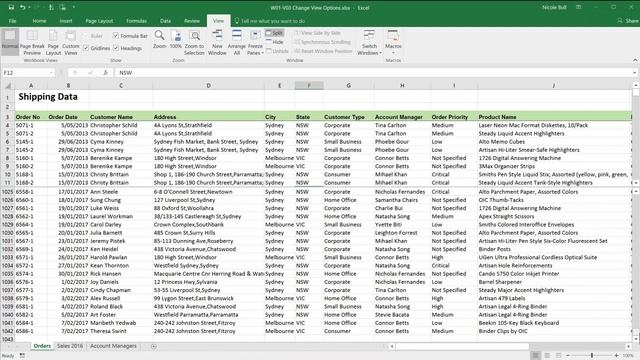Image resolution: width=640 pixels, height=360 pixels.
Task: Open the Page Layout tab
Action: click(99, 21)
